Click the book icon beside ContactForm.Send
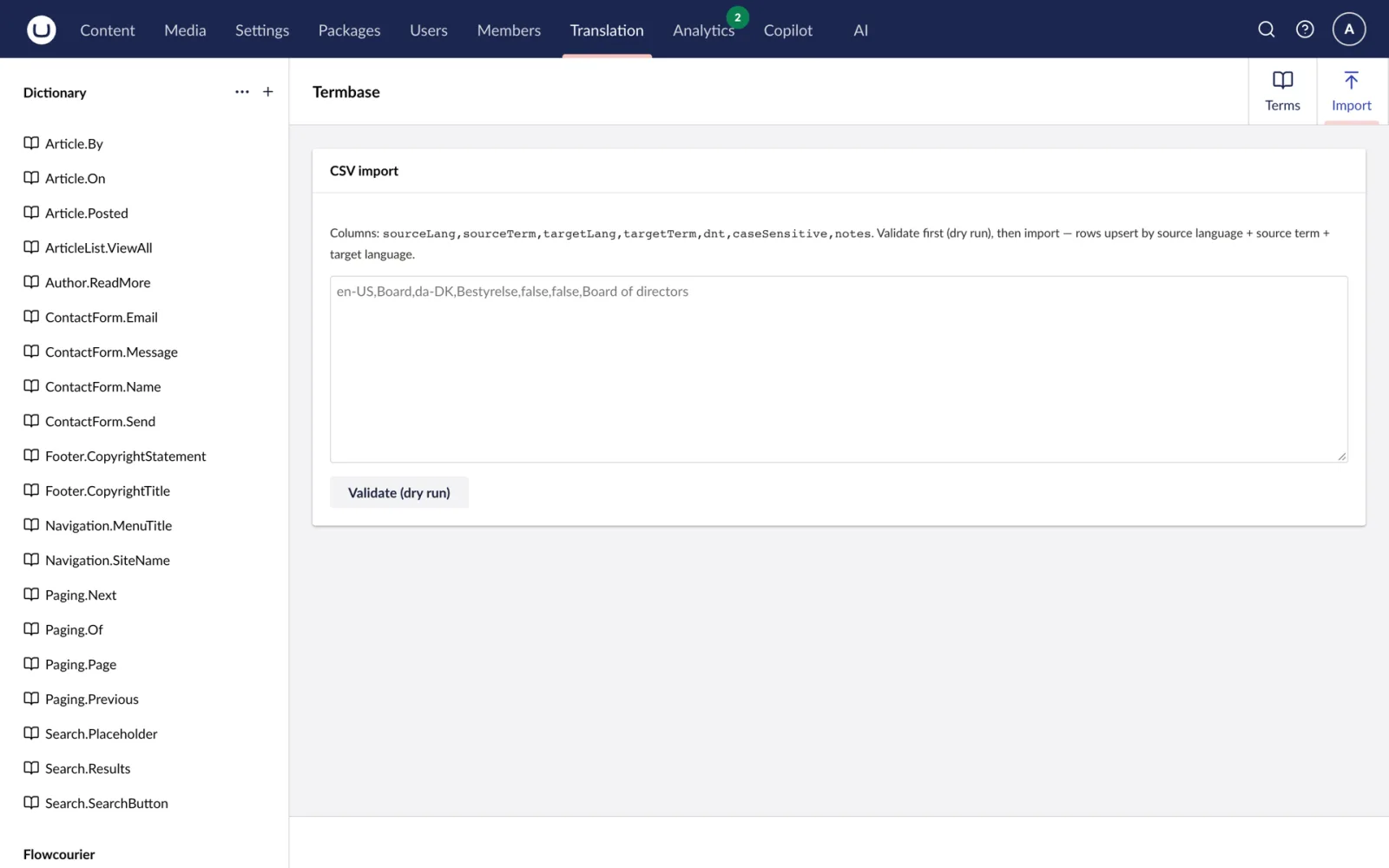1389x868 pixels. (x=31, y=421)
